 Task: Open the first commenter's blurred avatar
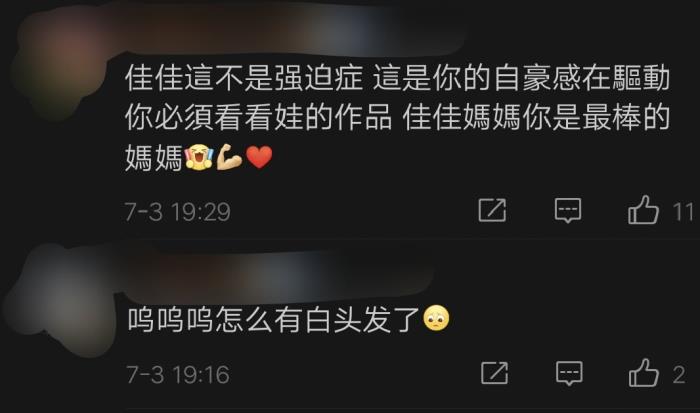click(x=60, y=63)
